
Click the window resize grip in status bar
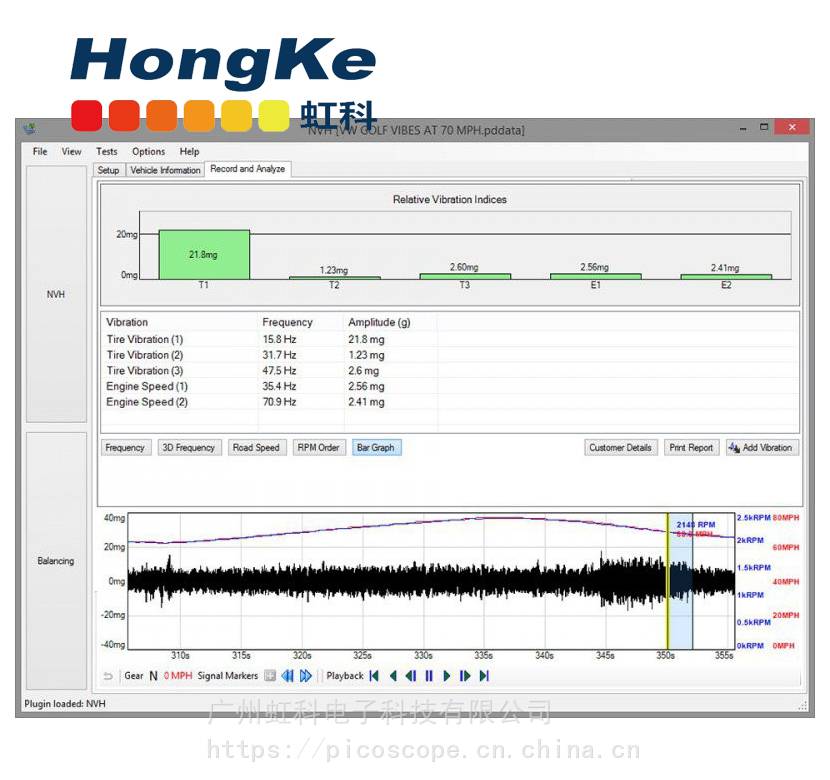[x=802, y=705]
